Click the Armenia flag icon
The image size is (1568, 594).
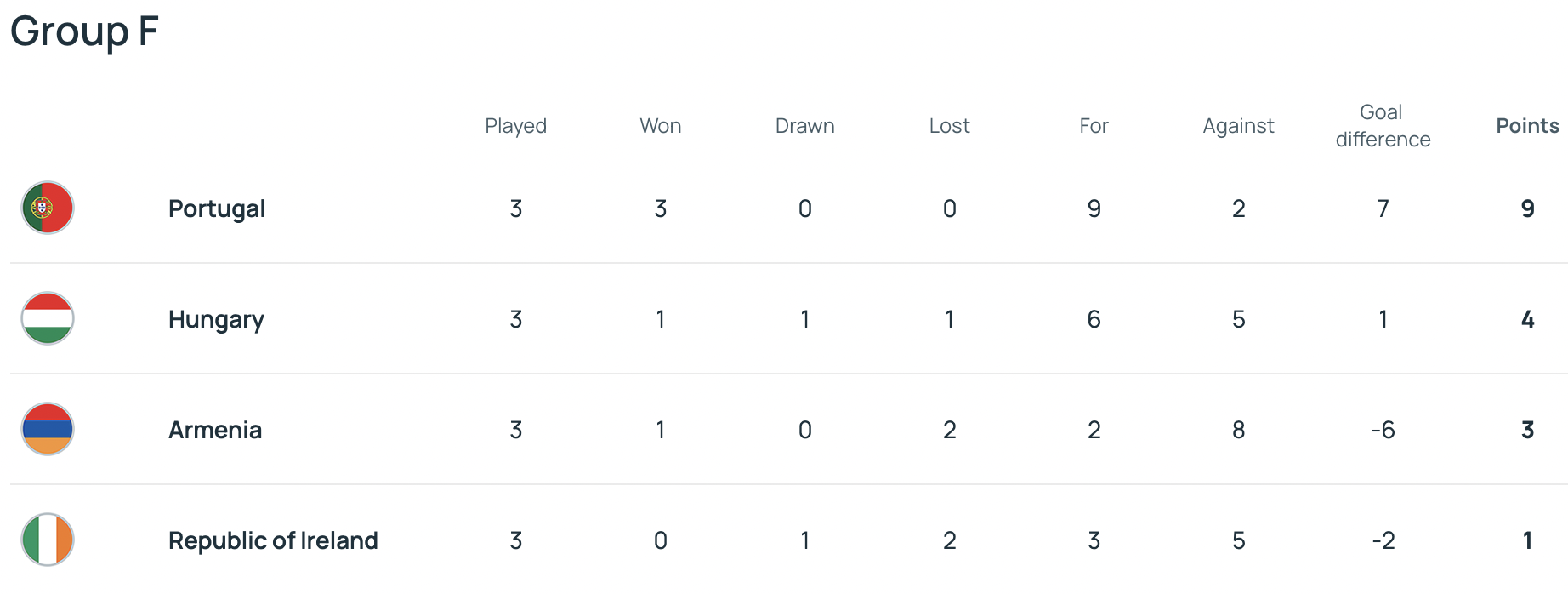coord(48,429)
